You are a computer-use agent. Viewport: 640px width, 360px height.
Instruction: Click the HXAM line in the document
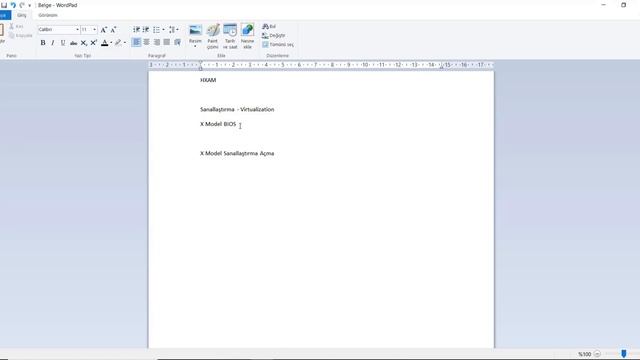[208, 80]
